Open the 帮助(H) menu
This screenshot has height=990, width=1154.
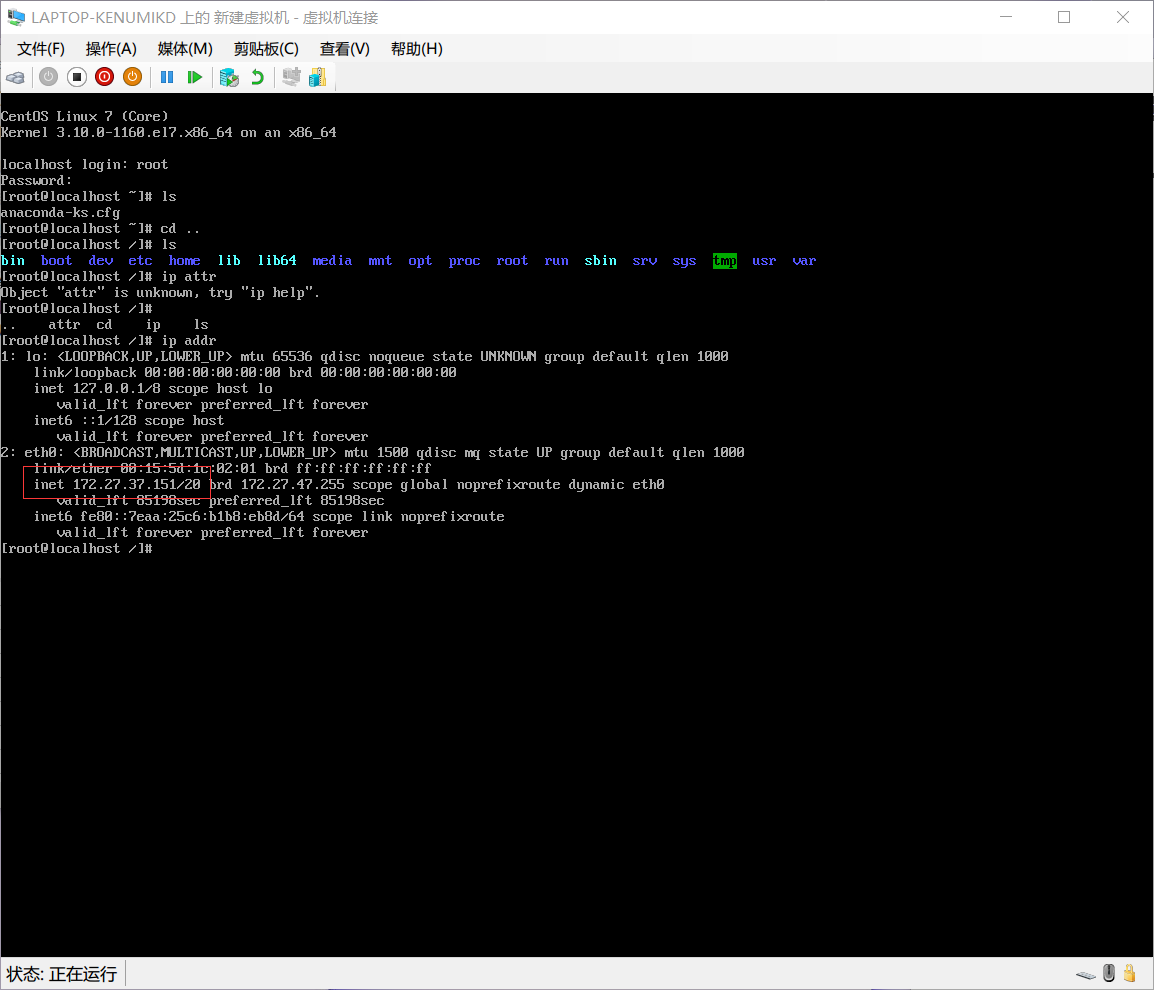tap(416, 49)
